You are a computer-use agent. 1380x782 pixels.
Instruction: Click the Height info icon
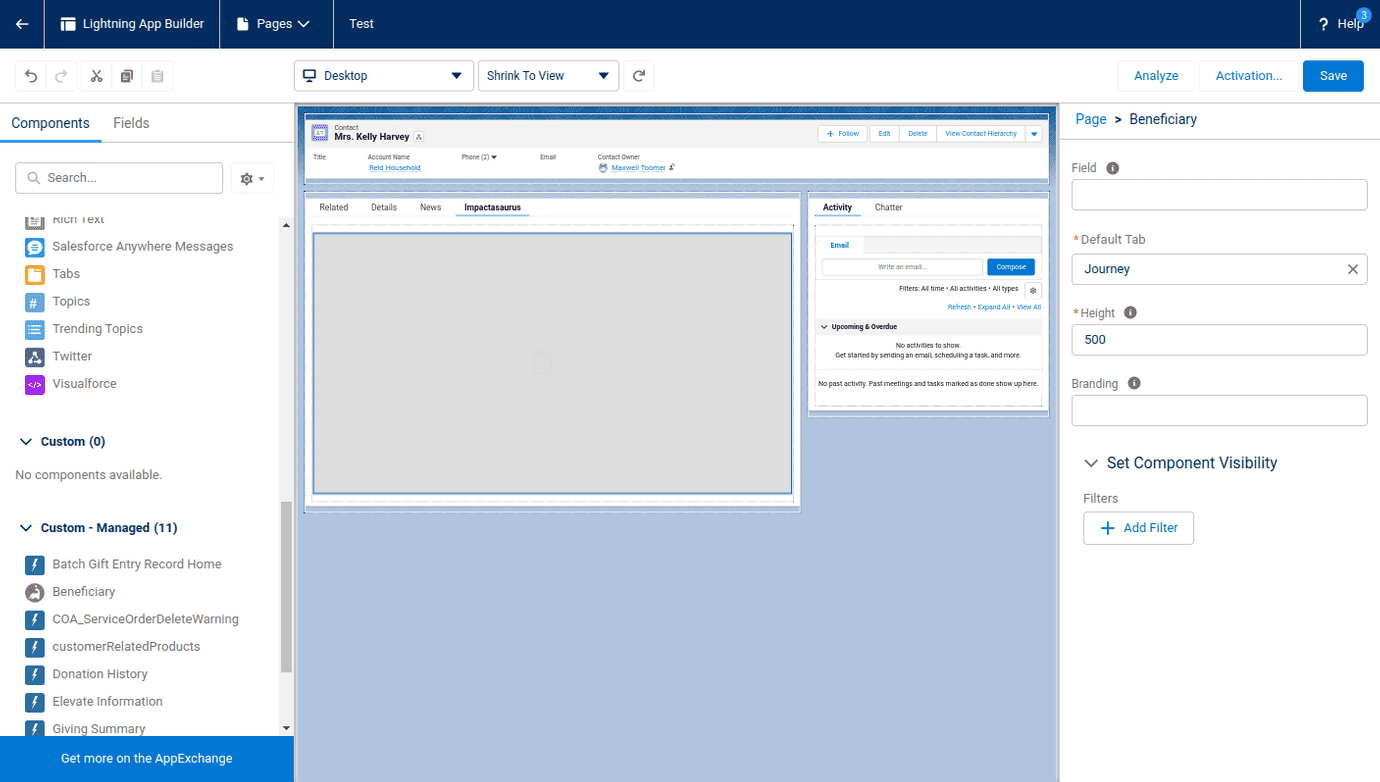[x=1130, y=312]
